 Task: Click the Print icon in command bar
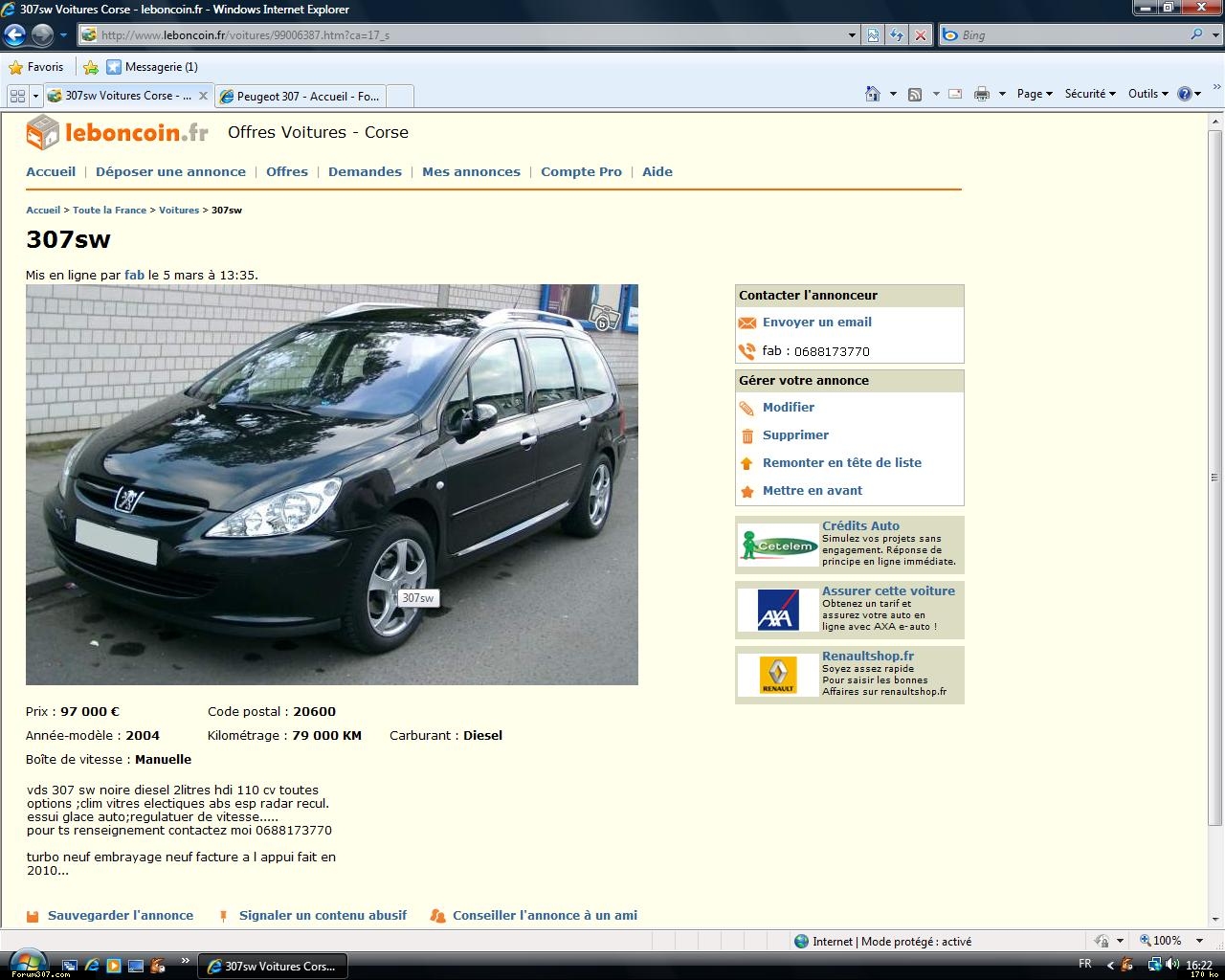coord(981,94)
